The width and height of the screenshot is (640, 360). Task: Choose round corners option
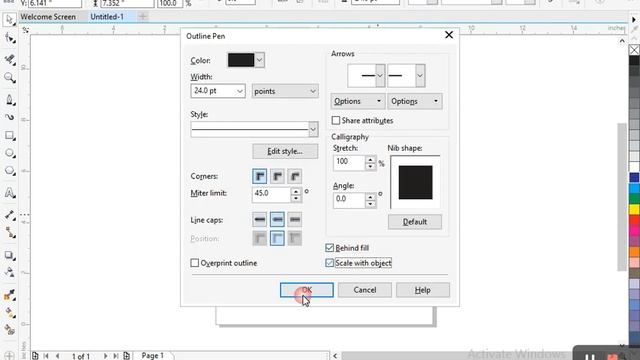click(x=277, y=176)
